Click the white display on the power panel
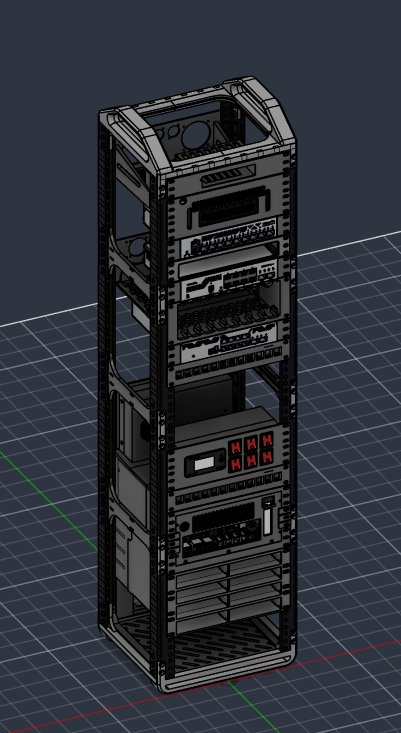The height and width of the screenshot is (733, 401). [x=204, y=464]
